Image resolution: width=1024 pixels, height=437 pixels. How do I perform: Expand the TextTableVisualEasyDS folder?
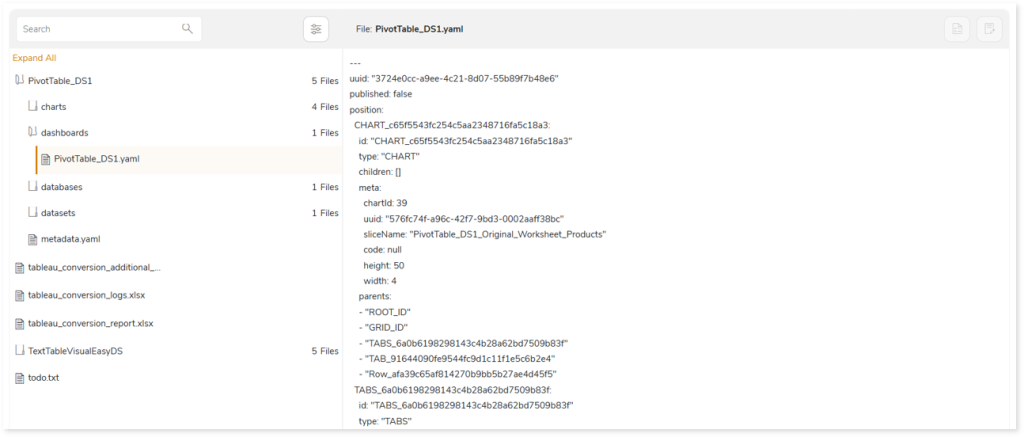tap(20, 351)
